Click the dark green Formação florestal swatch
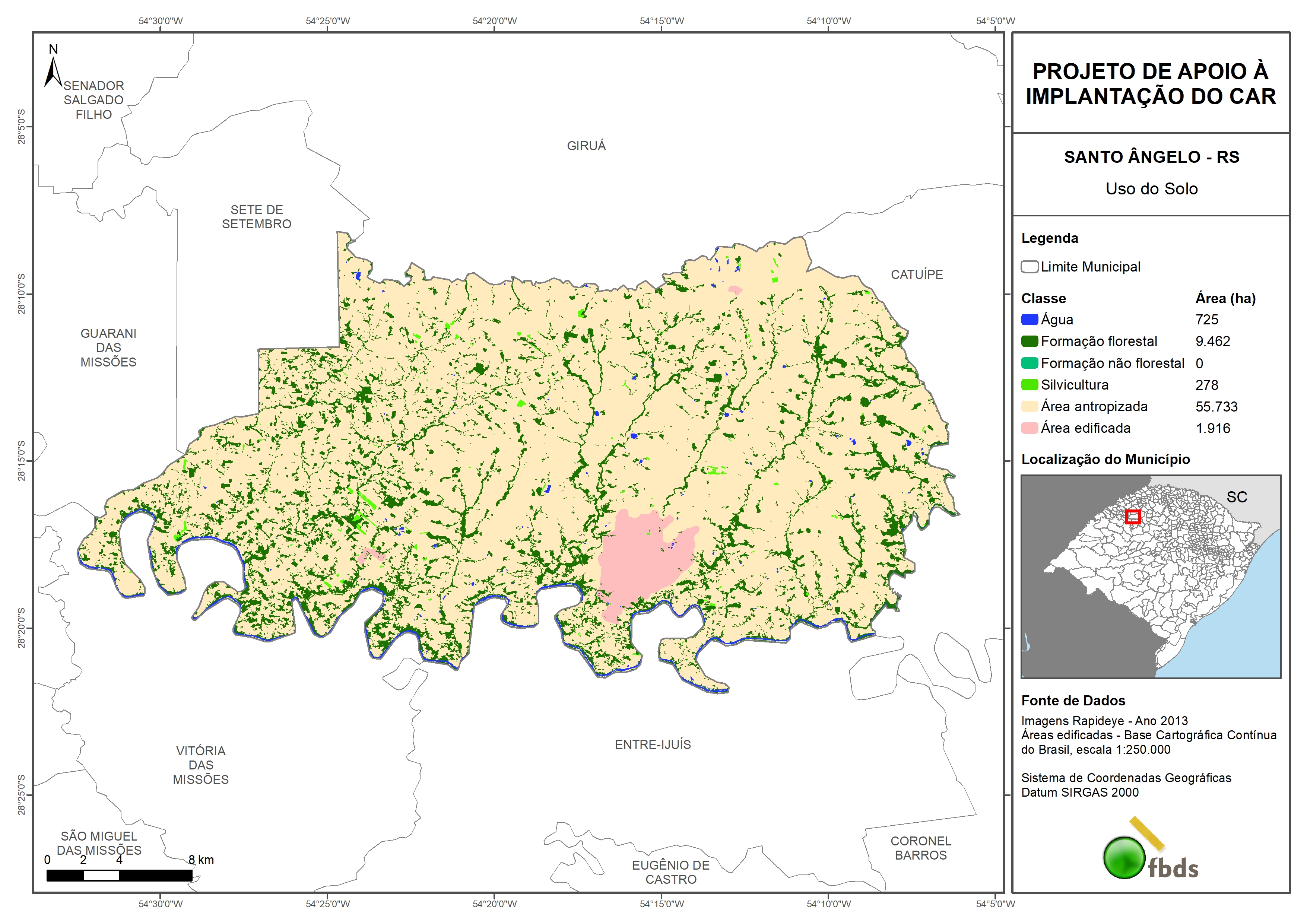The height and width of the screenshot is (924, 1307). 1029,341
